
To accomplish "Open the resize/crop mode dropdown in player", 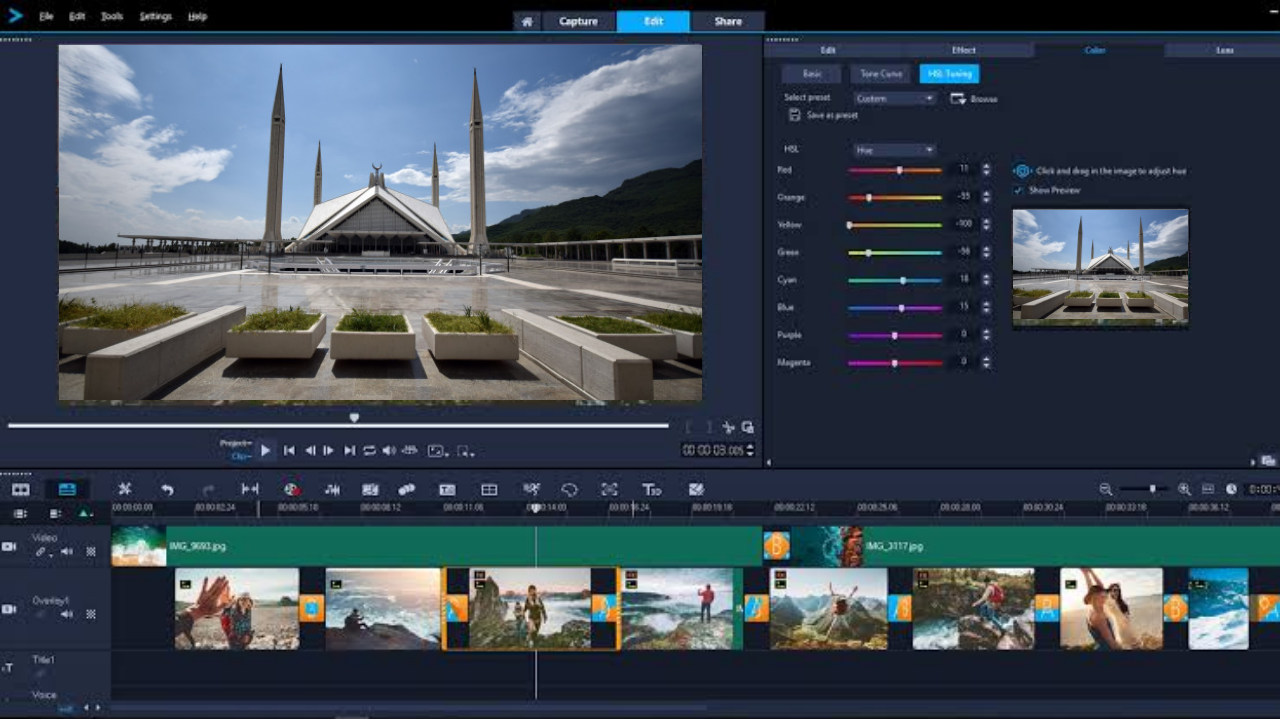I will tap(465, 451).
